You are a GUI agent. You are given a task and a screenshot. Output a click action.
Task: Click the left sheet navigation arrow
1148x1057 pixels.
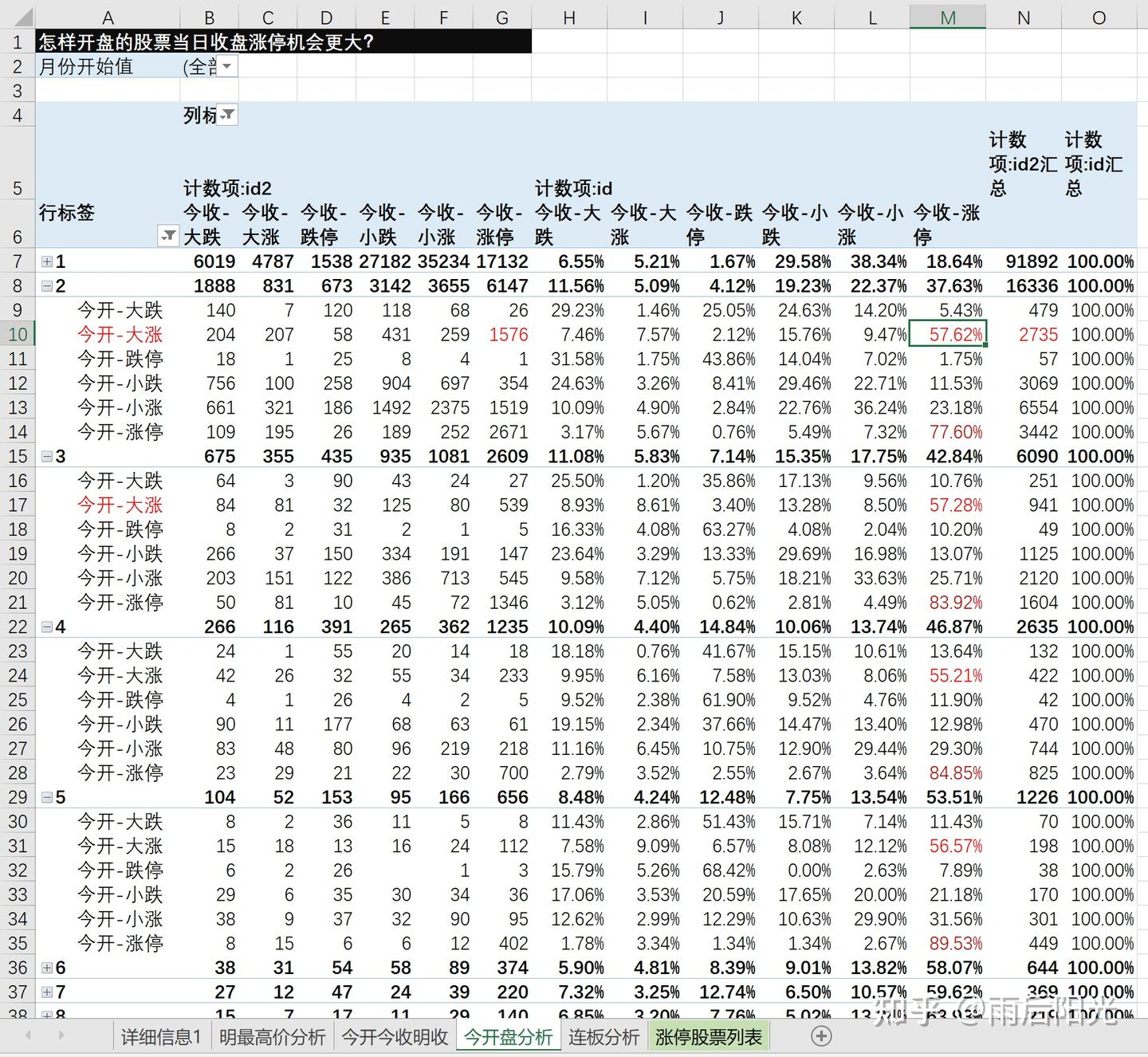pyautogui.click(x=29, y=1036)
